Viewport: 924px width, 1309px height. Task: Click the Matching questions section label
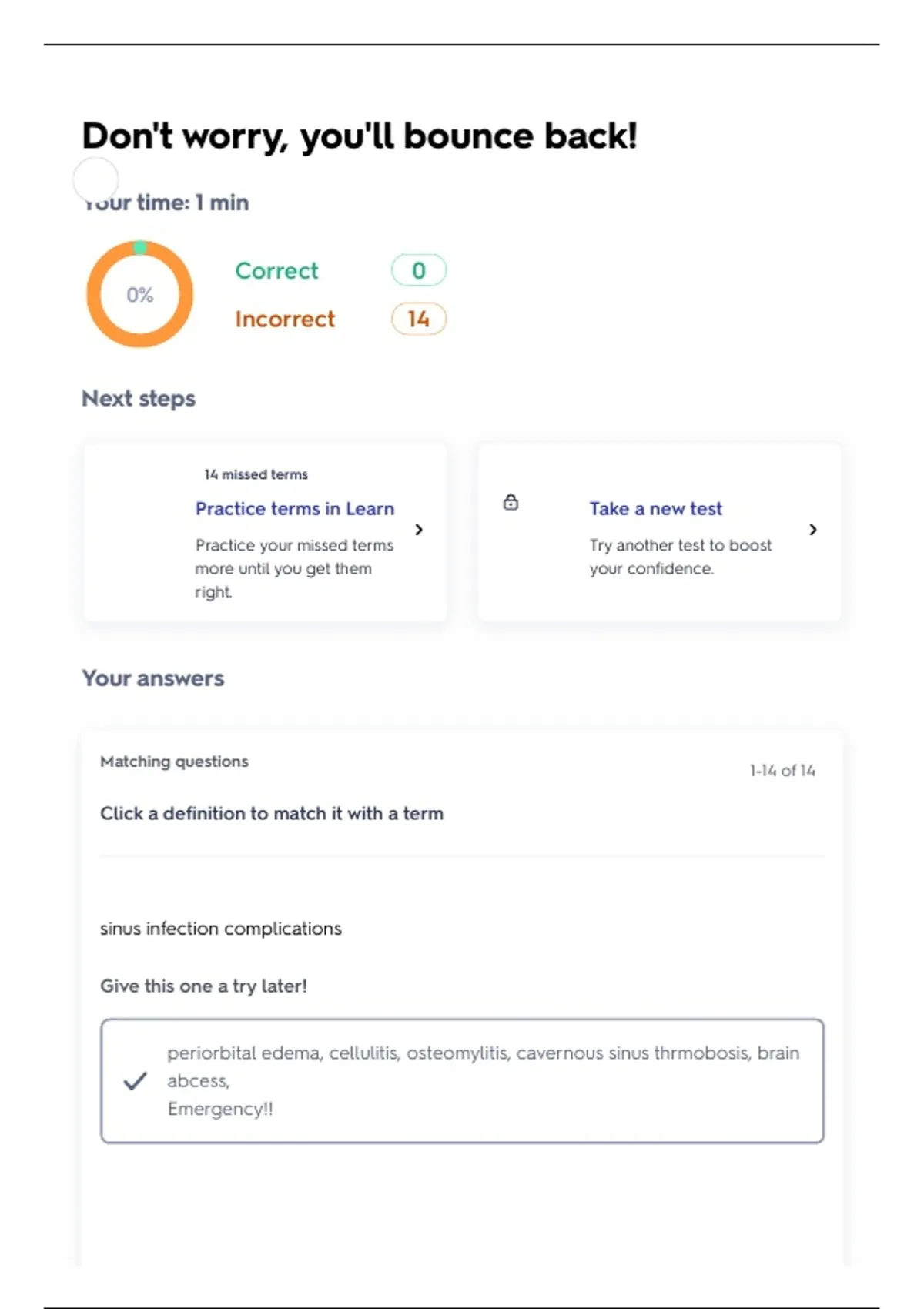click(x=174, y=762)
